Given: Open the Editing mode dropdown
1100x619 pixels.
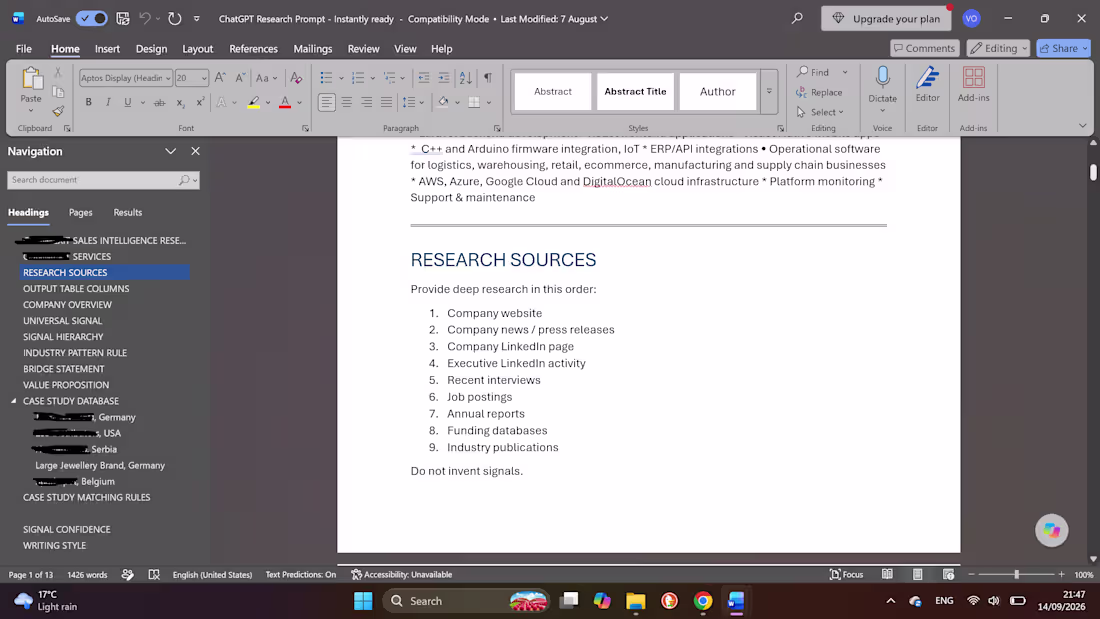Looking at the screenshot, I should (x=998, y=48).
